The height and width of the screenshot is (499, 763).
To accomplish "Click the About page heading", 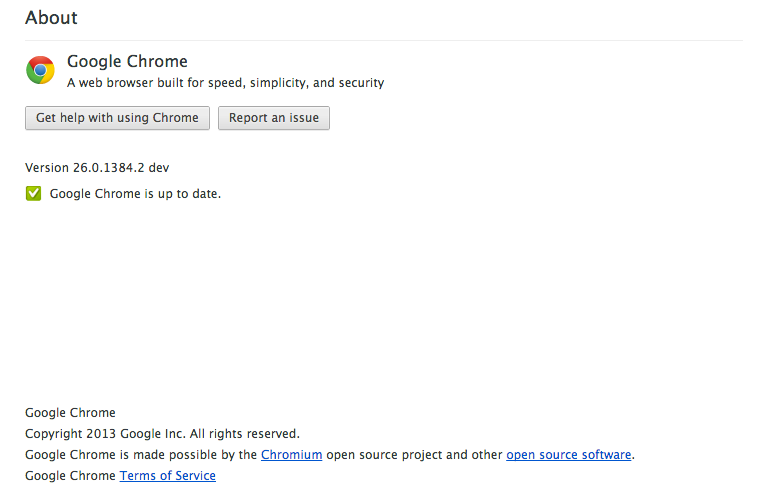I will coord(51,18).
